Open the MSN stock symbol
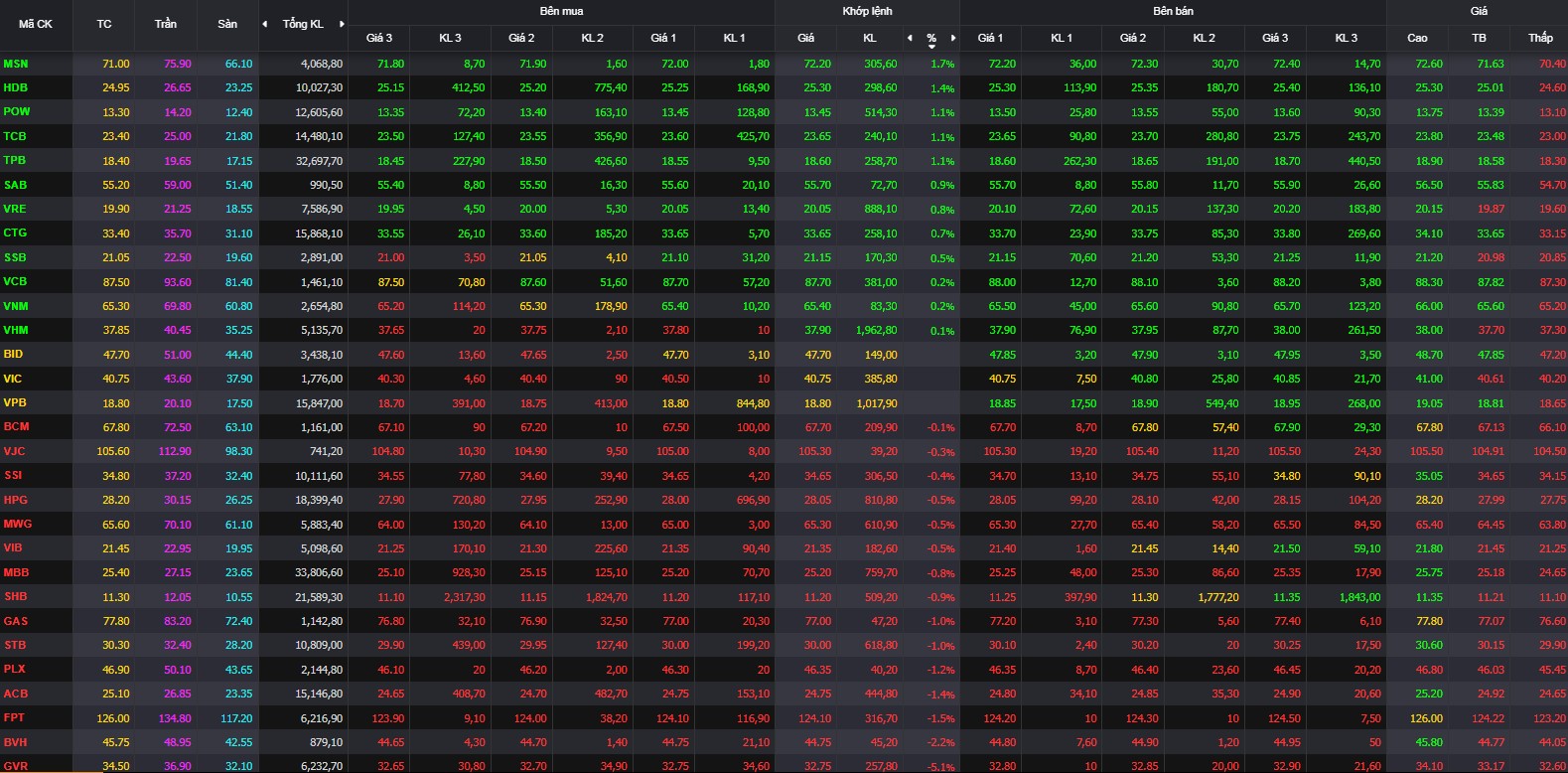 click(x=16, y=64)
